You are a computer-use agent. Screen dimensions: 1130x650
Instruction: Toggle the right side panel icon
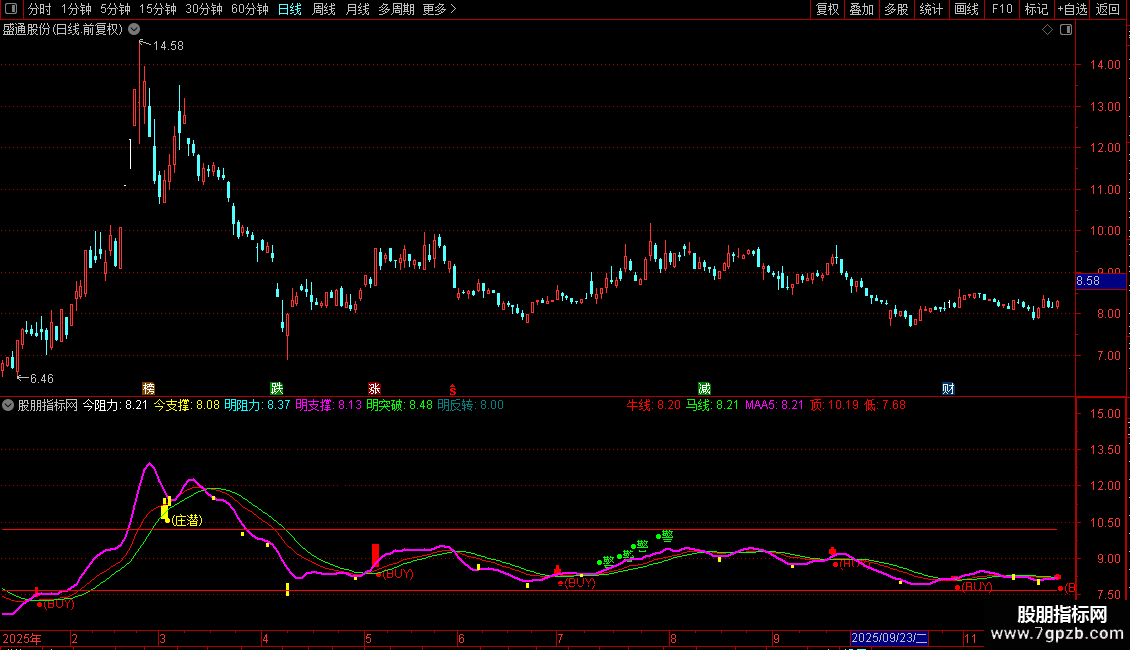pos(1066,30)
